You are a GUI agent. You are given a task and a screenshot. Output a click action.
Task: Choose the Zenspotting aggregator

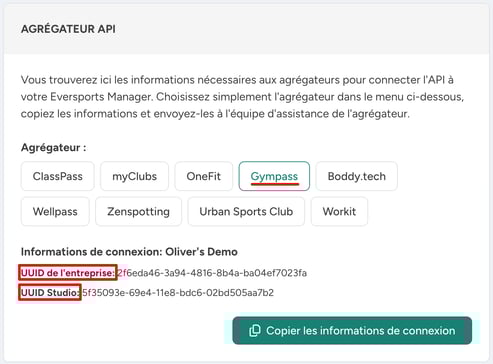[x=138, y=211]
